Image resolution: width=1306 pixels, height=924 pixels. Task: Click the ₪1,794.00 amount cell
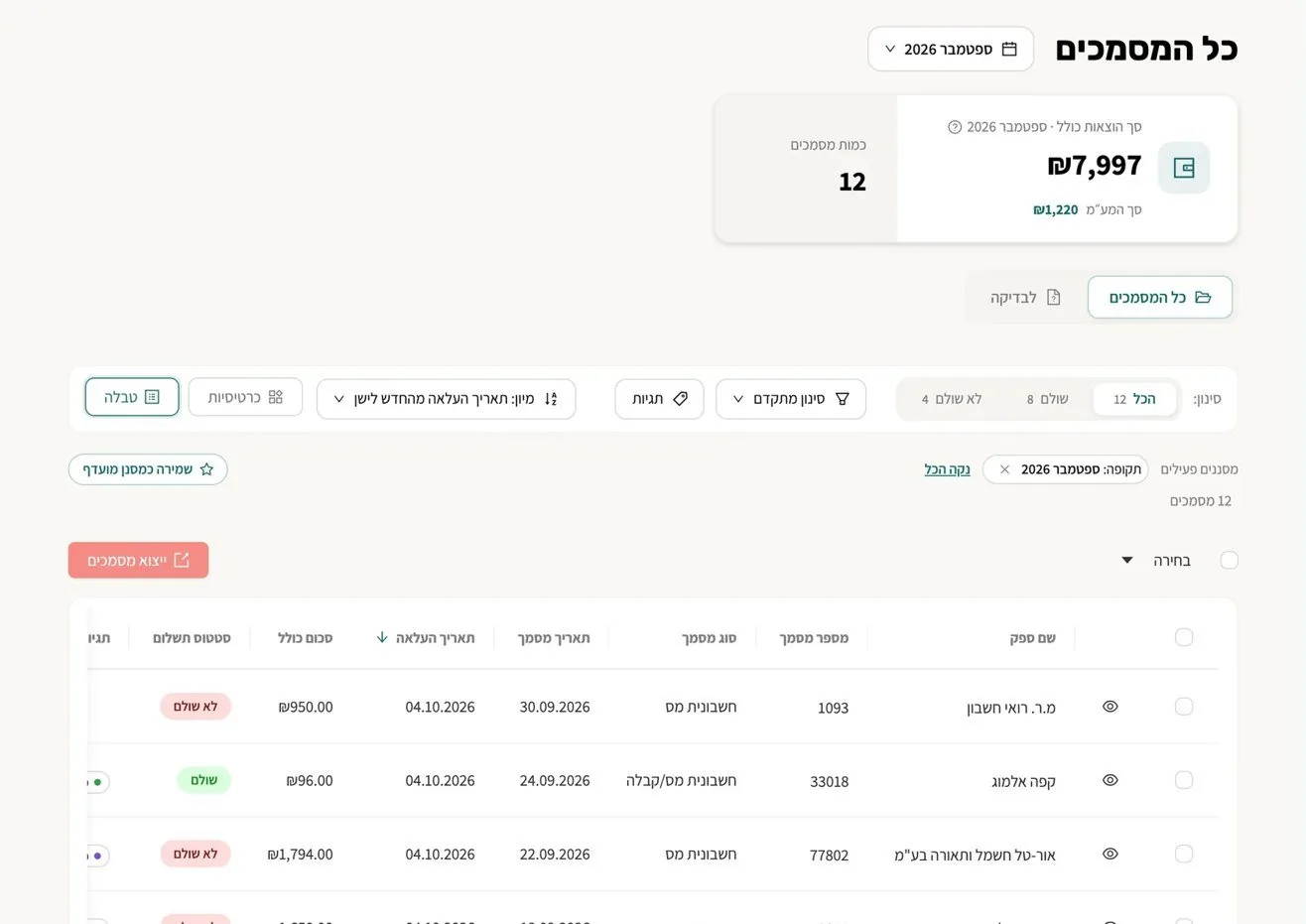[301, 855]
